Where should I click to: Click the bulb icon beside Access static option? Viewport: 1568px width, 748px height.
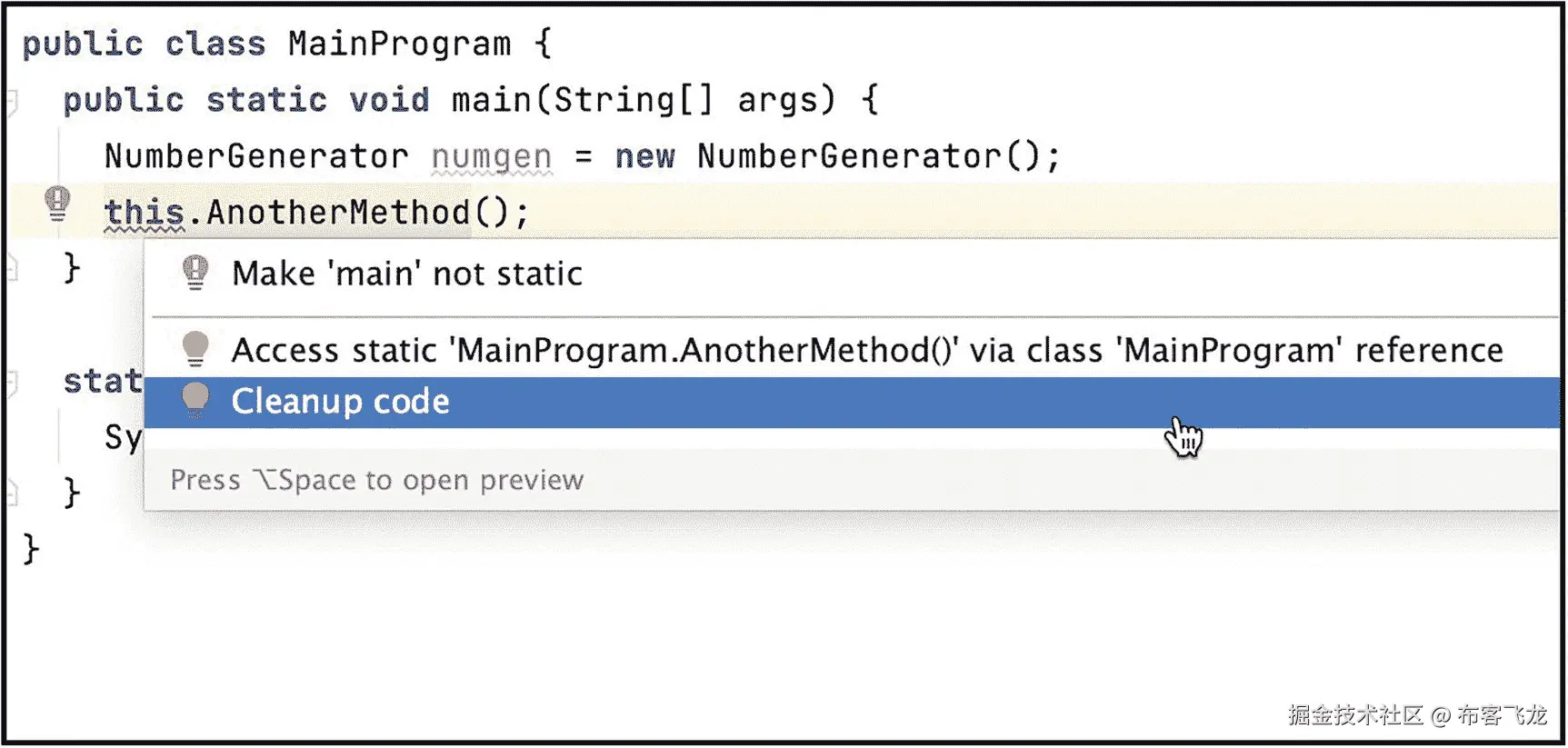(x=195, y=349)
